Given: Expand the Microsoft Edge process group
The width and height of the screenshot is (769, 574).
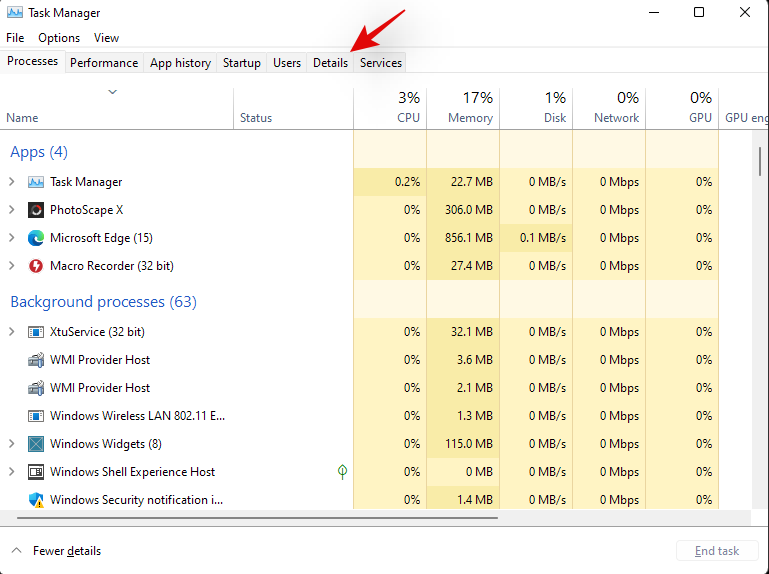Looking at the screenshot, I should [x=12, y=238].
